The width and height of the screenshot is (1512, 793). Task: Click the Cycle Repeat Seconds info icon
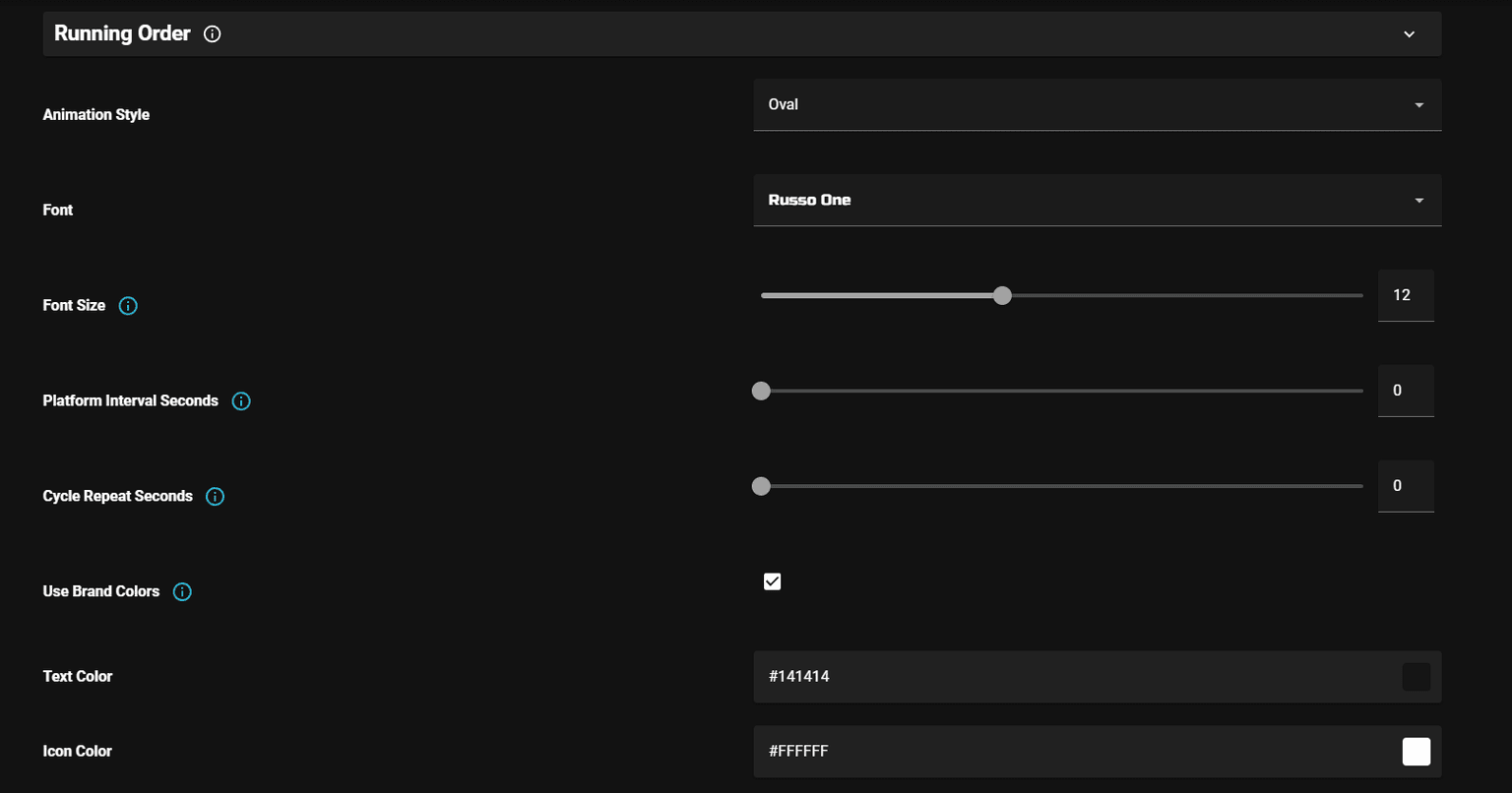pos(215,496)
